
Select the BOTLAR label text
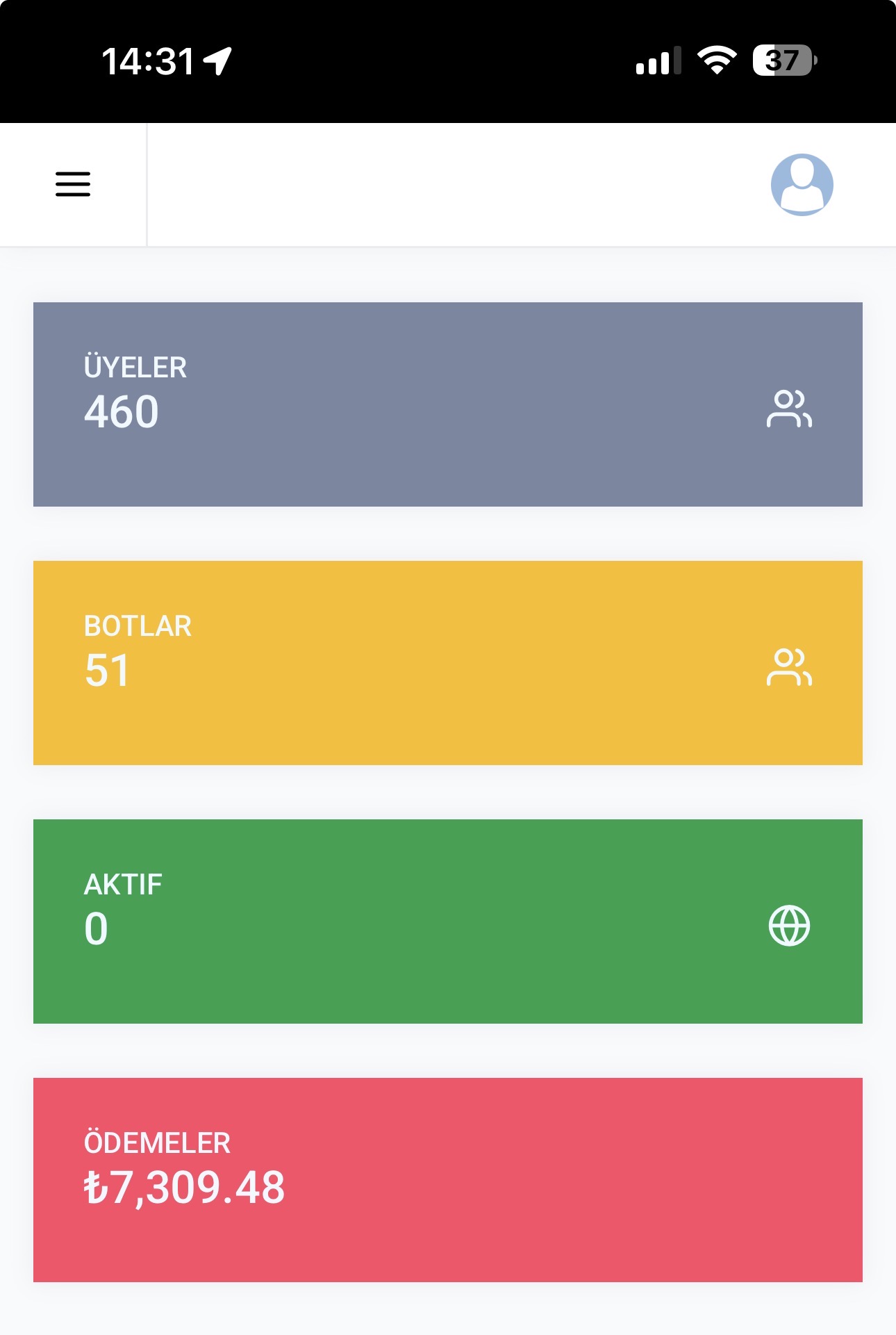[x=138, y=626]
